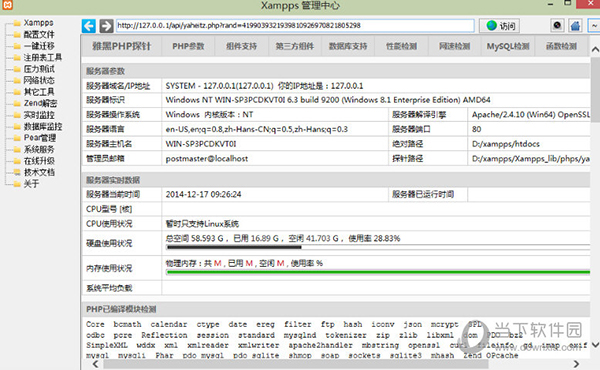Select 实时监控 in the sidebar
The height and width of the screenshot is (370, 600).
[x=39, y=115]
